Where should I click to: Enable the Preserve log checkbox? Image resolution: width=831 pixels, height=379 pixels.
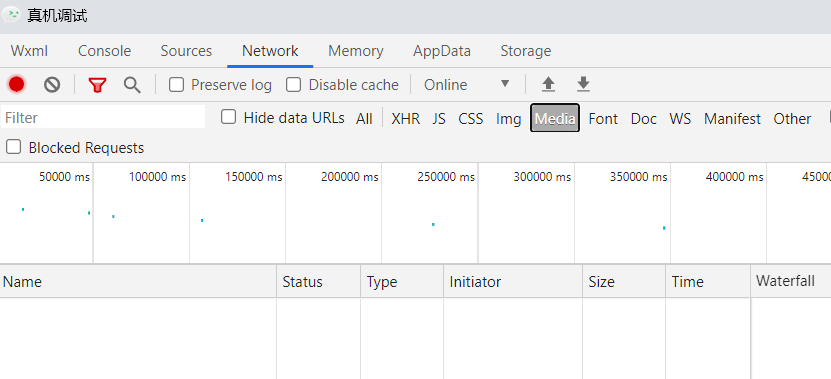point(176,85)
